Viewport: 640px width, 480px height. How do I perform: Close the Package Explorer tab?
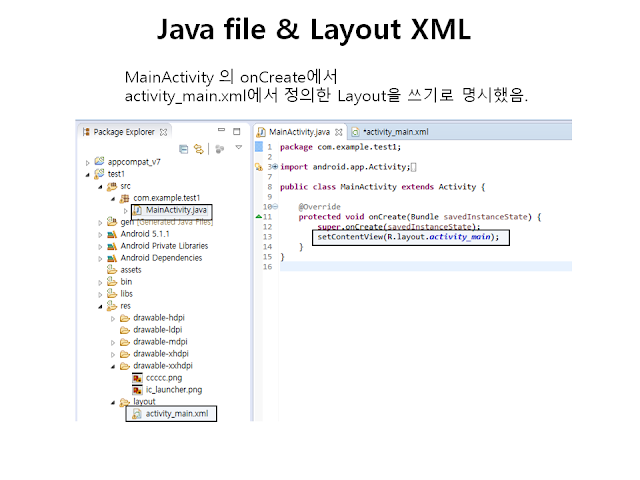(x=163, y=132)
